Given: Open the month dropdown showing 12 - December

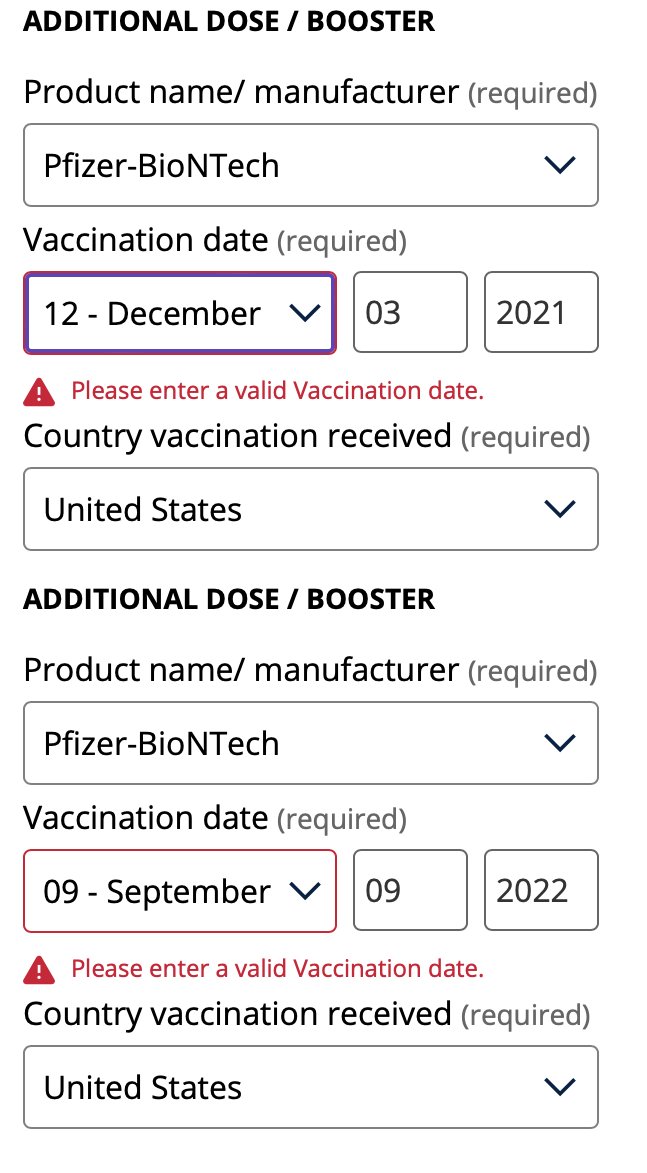Looking at the screenshot, I should click(x=160, y=313).
